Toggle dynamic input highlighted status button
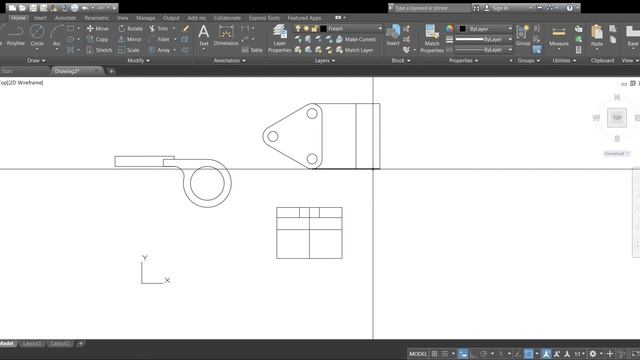The height and width of the screenshot is (360, 640). click(x=463, y=354)
